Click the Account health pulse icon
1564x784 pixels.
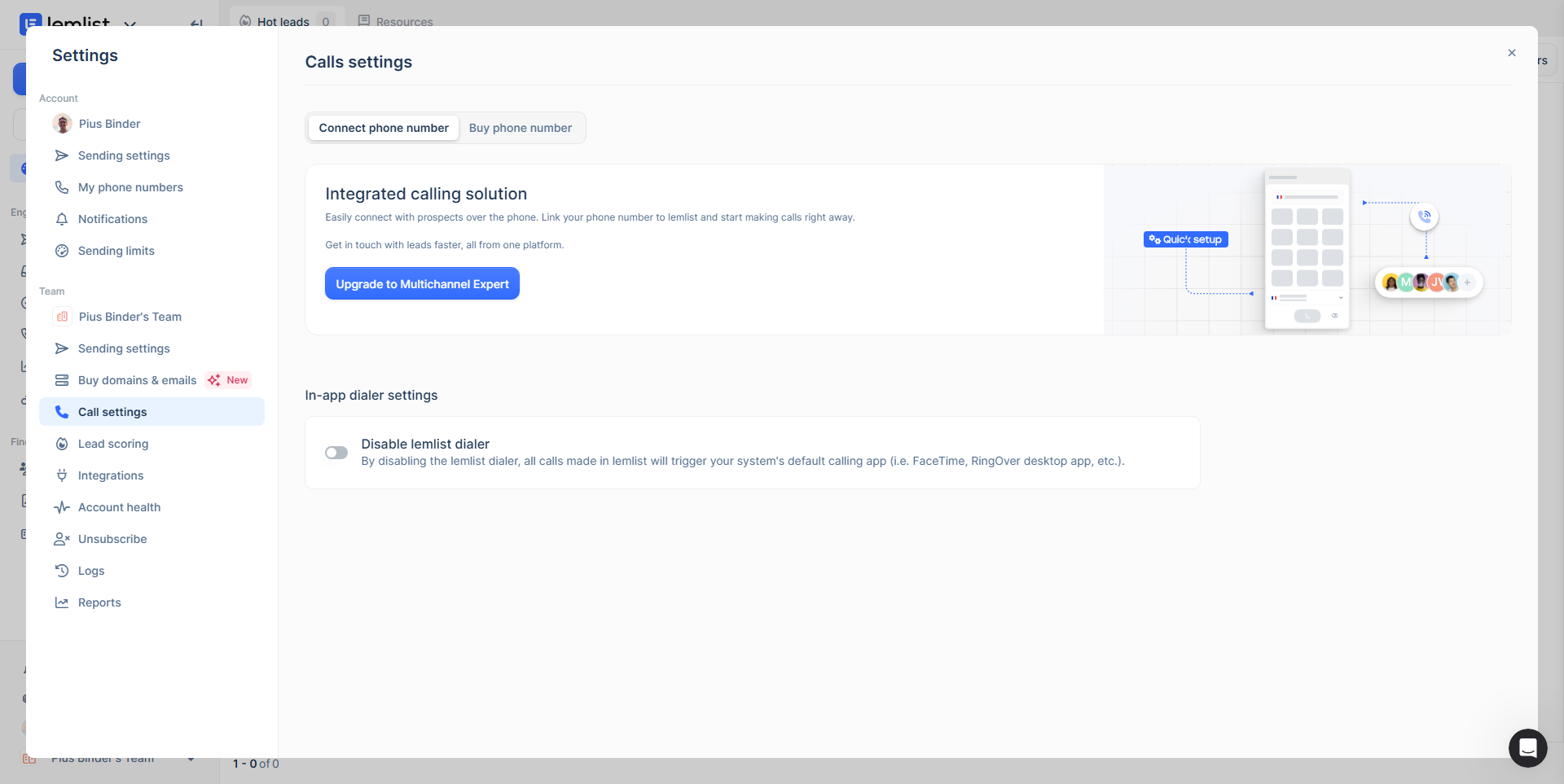[x=62, y=507]
